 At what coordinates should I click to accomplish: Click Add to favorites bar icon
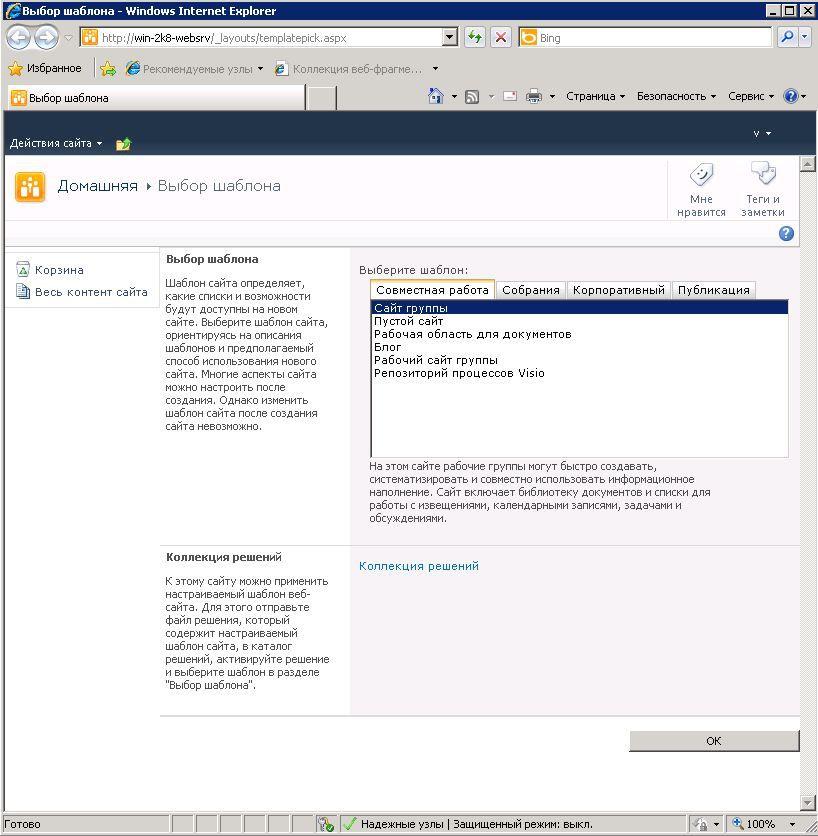coord(108,69)
